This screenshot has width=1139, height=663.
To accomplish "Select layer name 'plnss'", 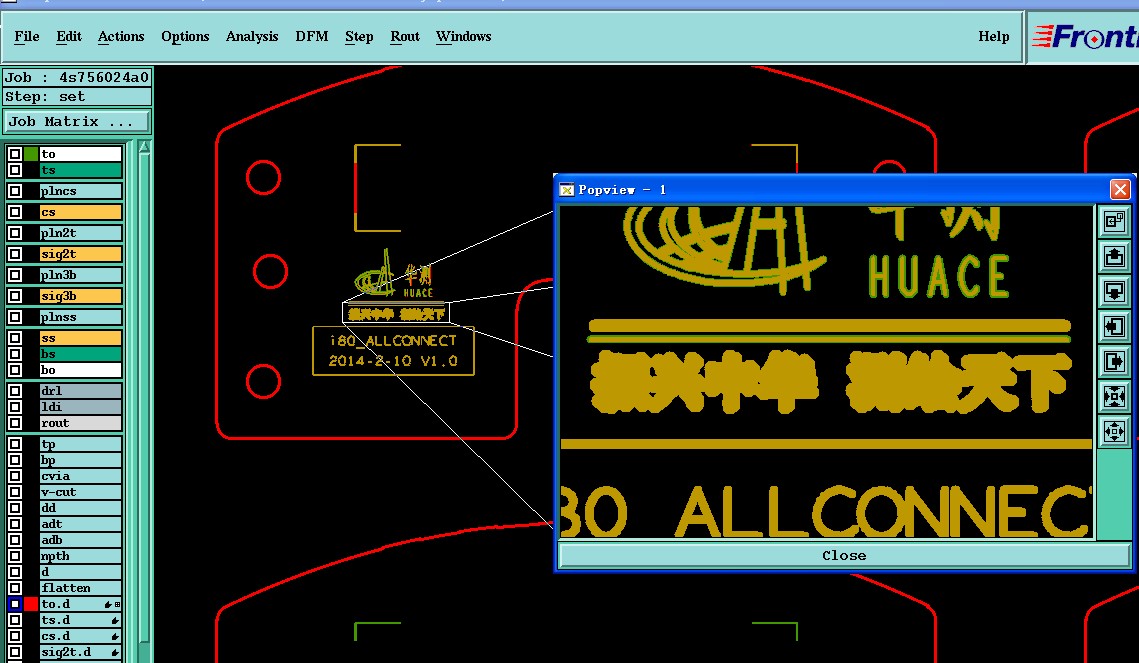I will tap(81, 317).
